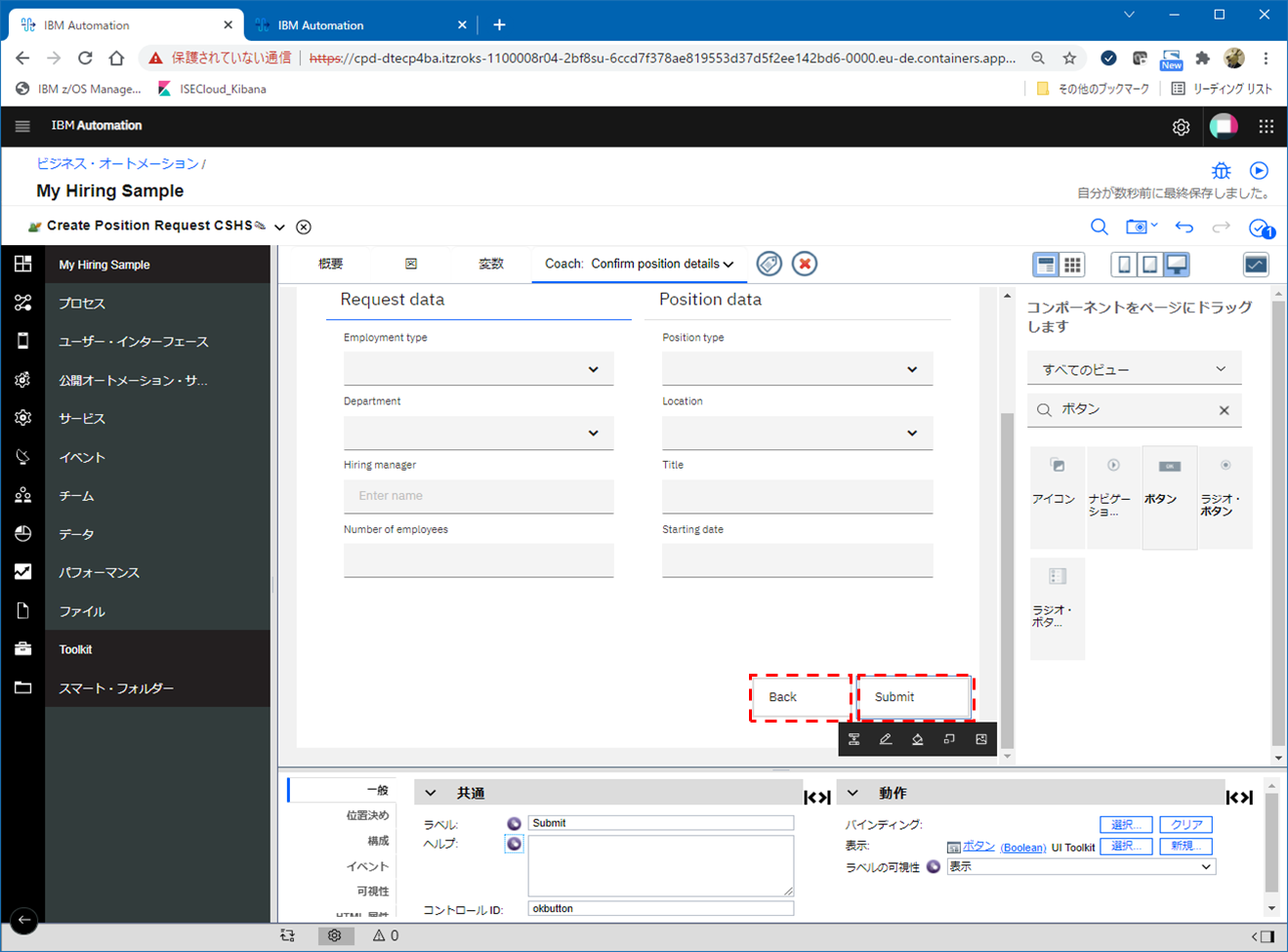This screenshot has height=952, width=1288.
Task: Click the snapshot camera icon
Action: (1137, 227)
